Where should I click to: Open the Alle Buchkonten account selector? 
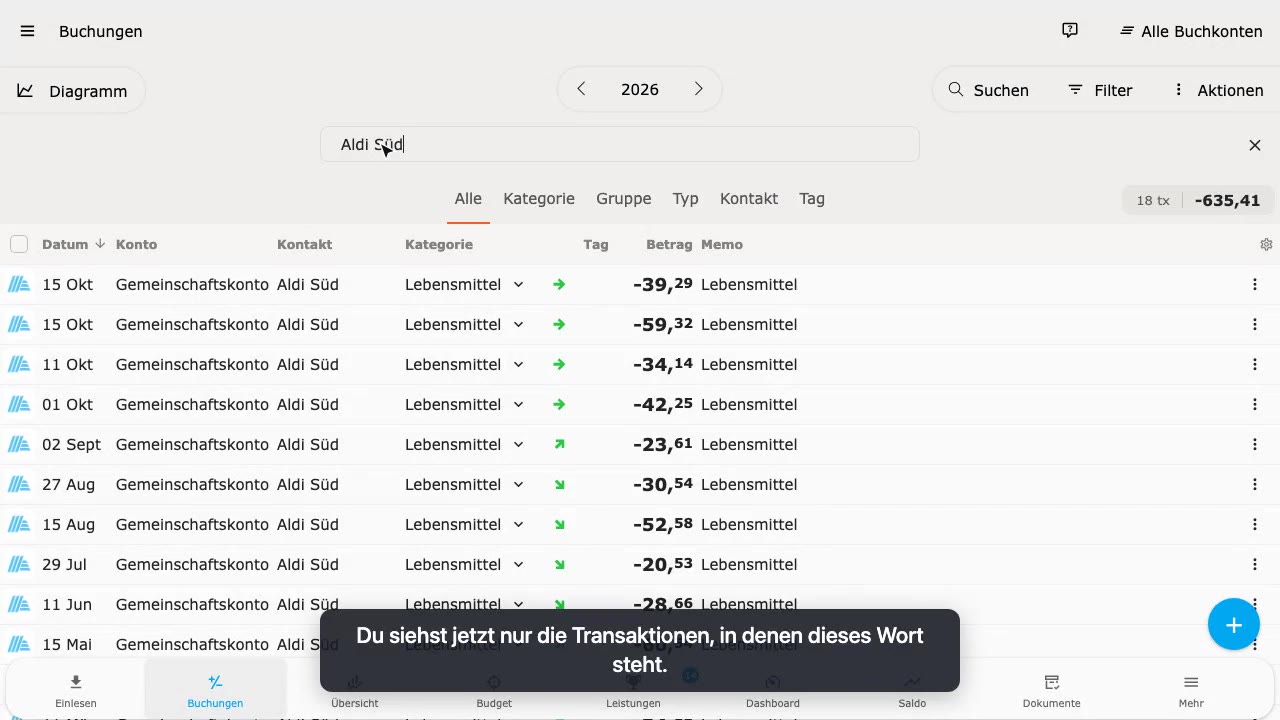pos(1191,31)
